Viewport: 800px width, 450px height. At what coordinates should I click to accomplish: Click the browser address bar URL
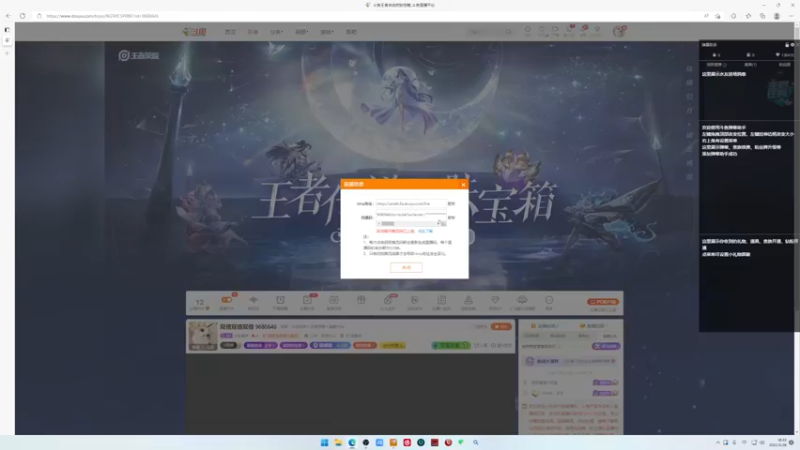pyautogui.click(x=102, y=16)
